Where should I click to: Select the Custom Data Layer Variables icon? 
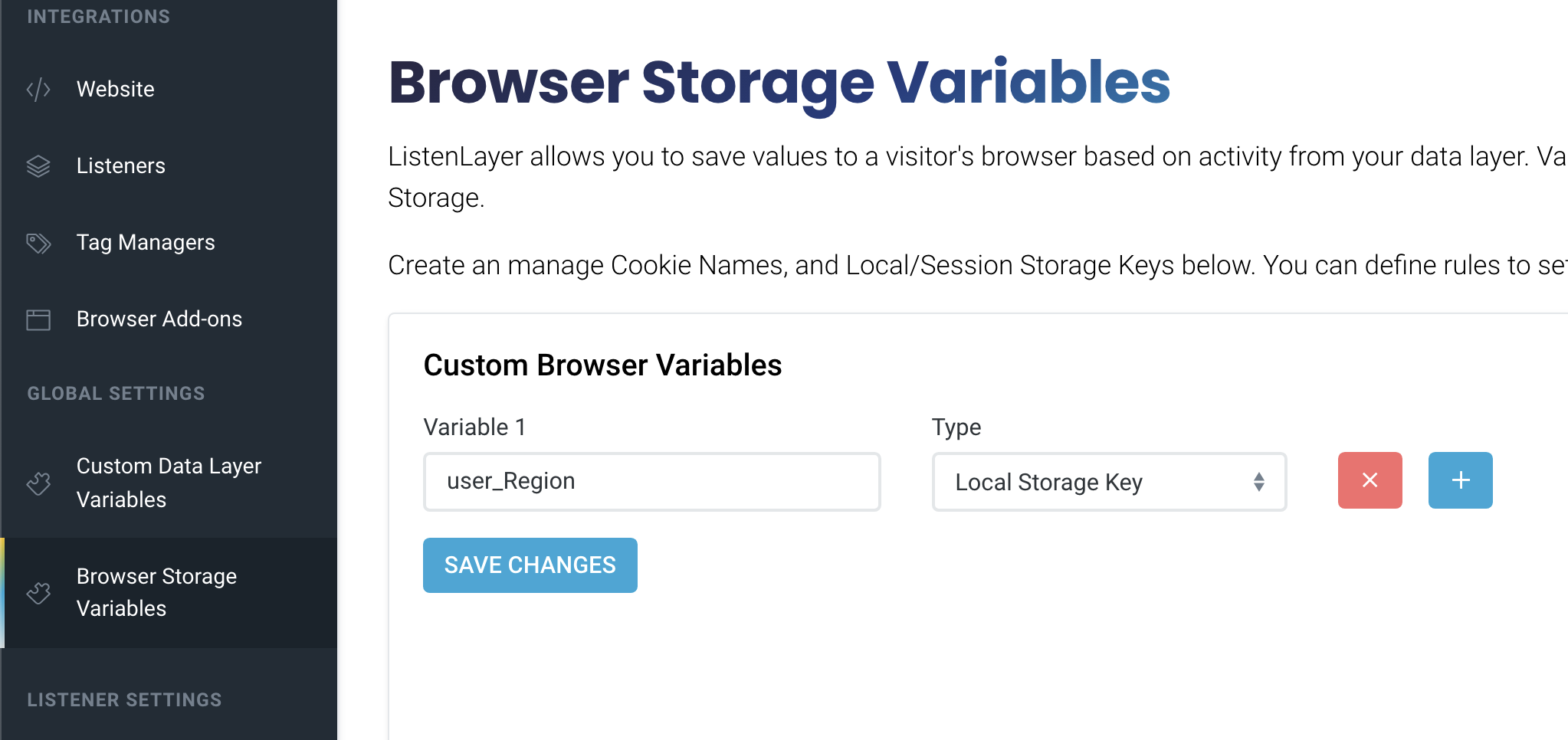38,482
